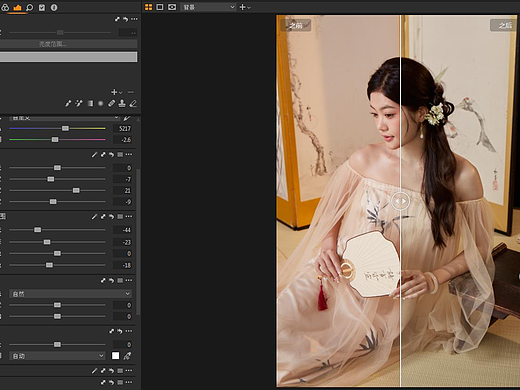520x390 pixels.
Task: Edit the field showing value -23
Action: [122, 242]
